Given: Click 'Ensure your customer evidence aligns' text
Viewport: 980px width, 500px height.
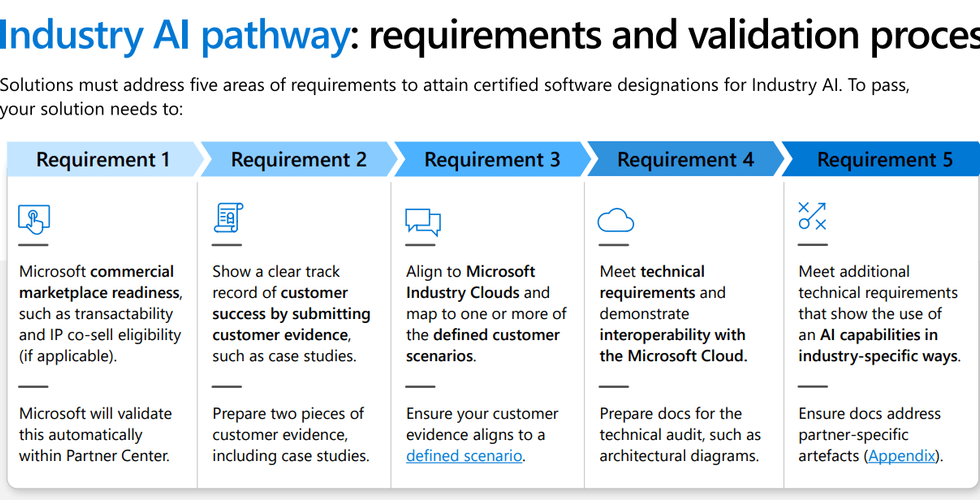Looking at the screenshot, I should pyautogui.click(x=482, y=435).
